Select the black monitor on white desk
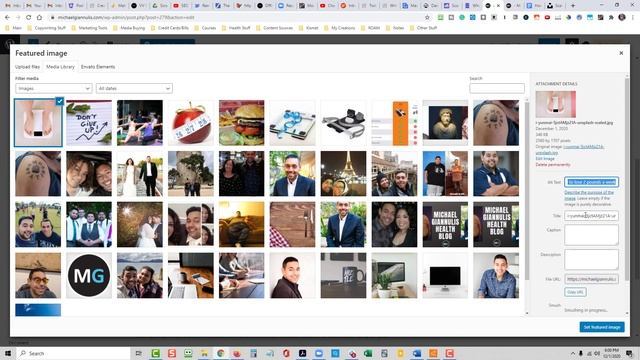The image size is (640, 360). 445,275
